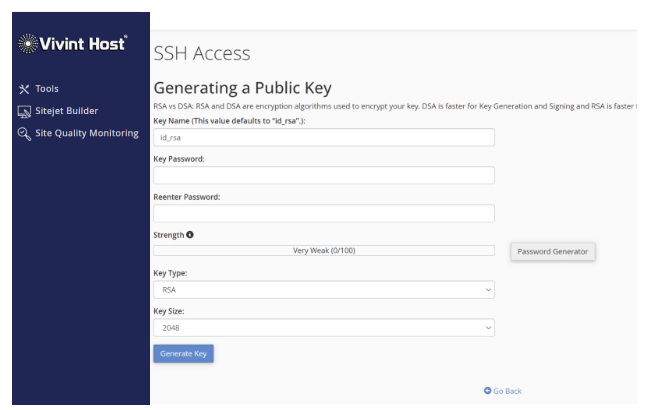Click the Tools wrench icon in sidebar
The height and width of the screenshot is (410, 646).
tap(24, 89)
